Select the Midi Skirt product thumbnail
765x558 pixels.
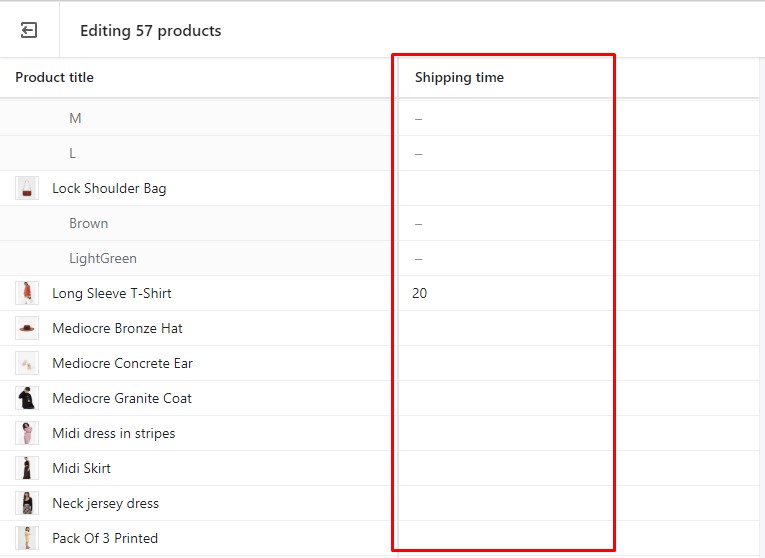[27, 468]
